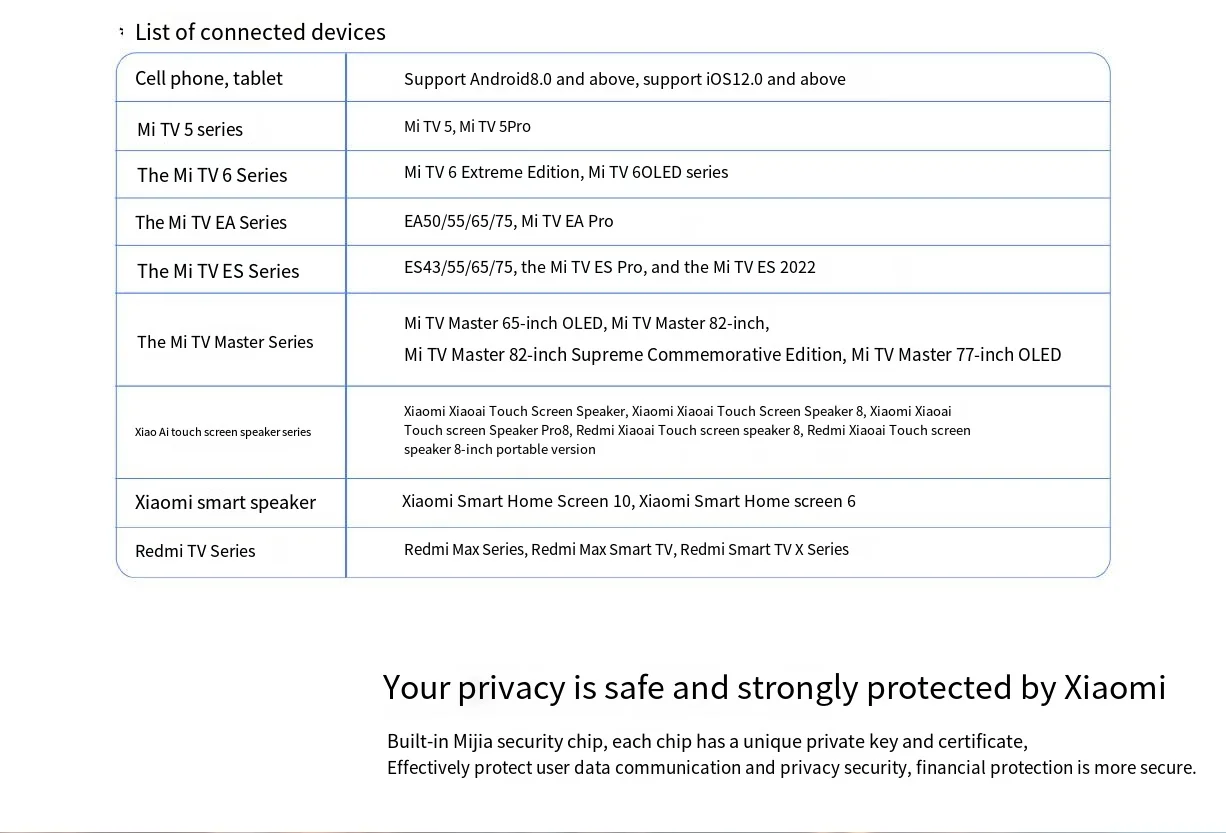Select The Mi TV 6 Series label
Image resolution: width=1226 pixels, height=833 pixels.
coord(212,175)
